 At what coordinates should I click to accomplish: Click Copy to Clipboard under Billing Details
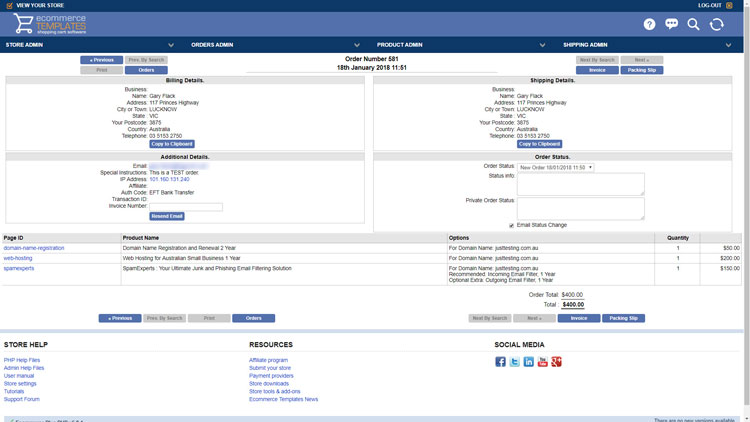[x=172, y=144]
